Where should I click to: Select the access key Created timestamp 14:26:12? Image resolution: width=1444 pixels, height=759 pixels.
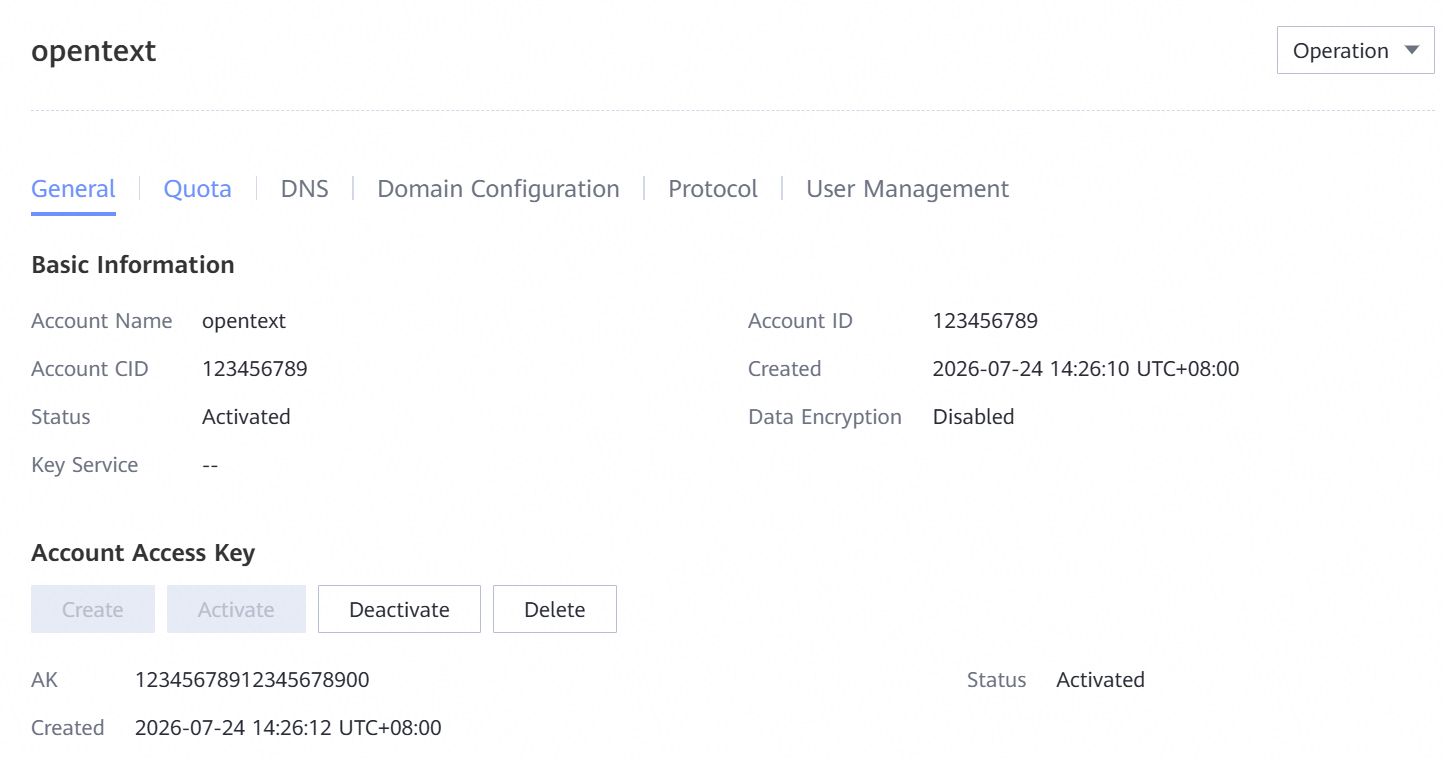pos(288,728)
